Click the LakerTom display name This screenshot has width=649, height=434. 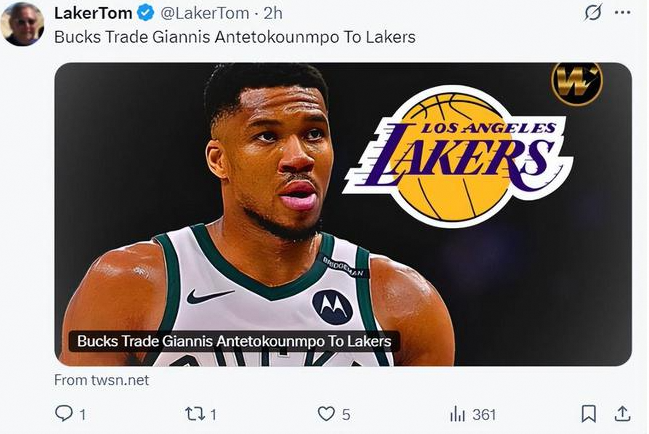tap(92, 14)
